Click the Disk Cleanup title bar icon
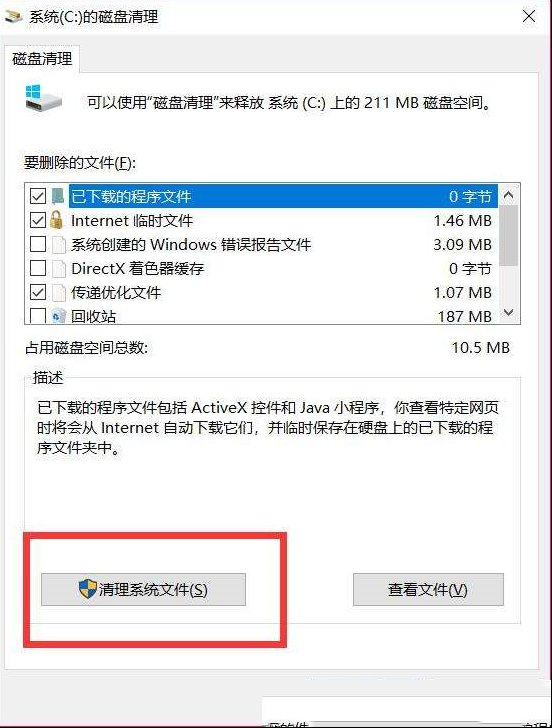Screen dimensions: 552x728 tap(13, 17)
